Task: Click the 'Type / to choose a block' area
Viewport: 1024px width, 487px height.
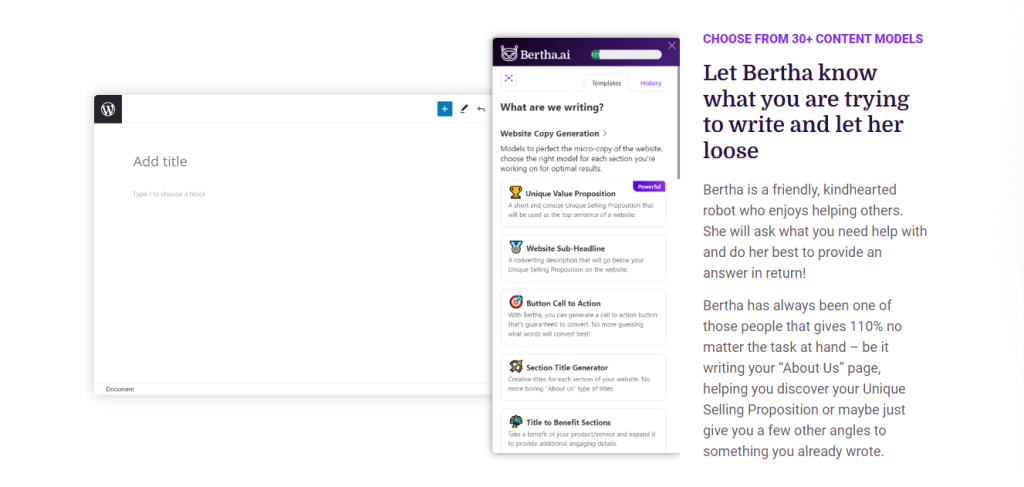Action: tap(169, 194)
